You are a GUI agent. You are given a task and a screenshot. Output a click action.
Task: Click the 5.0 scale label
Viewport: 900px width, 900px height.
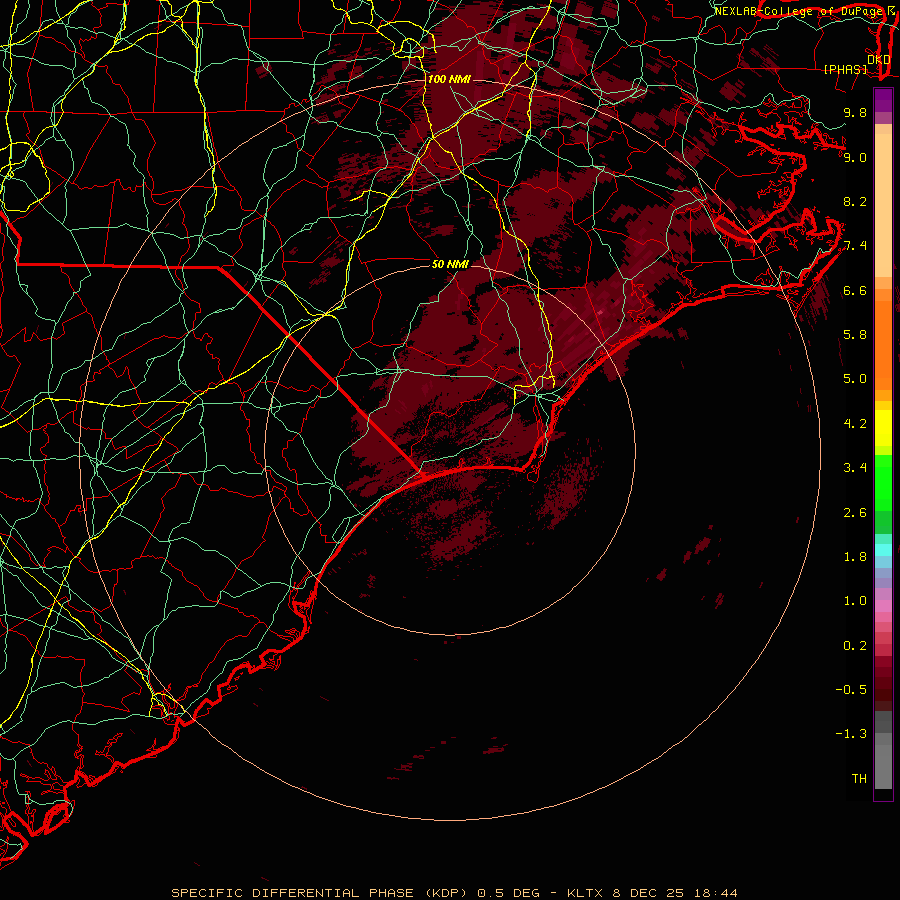(855, 379)
